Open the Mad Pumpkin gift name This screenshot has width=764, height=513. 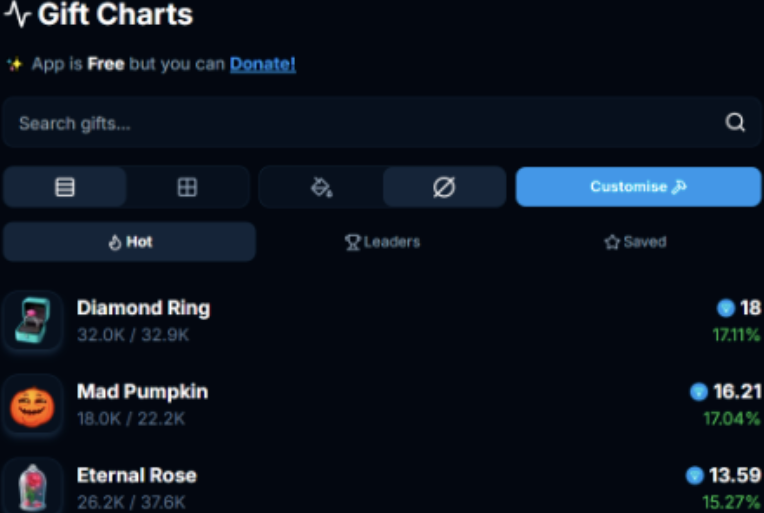(x=142, y=391)
